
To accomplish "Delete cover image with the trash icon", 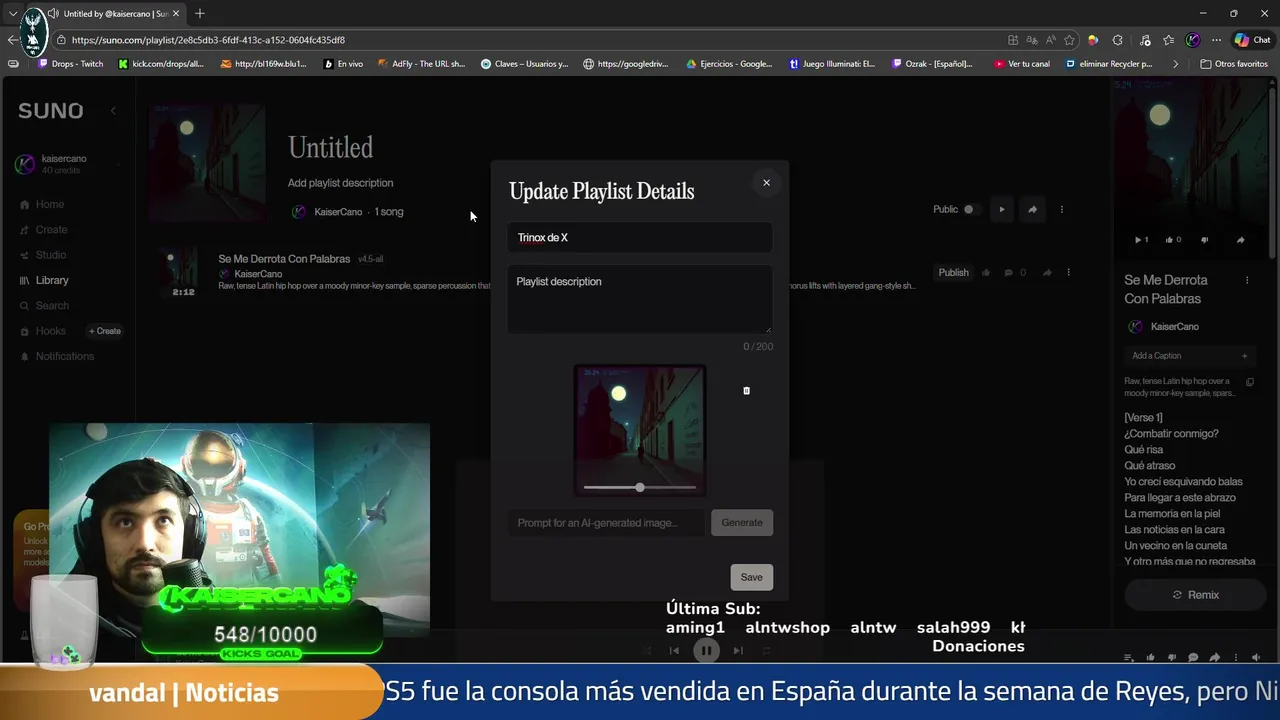I will [x=746, y=391].
